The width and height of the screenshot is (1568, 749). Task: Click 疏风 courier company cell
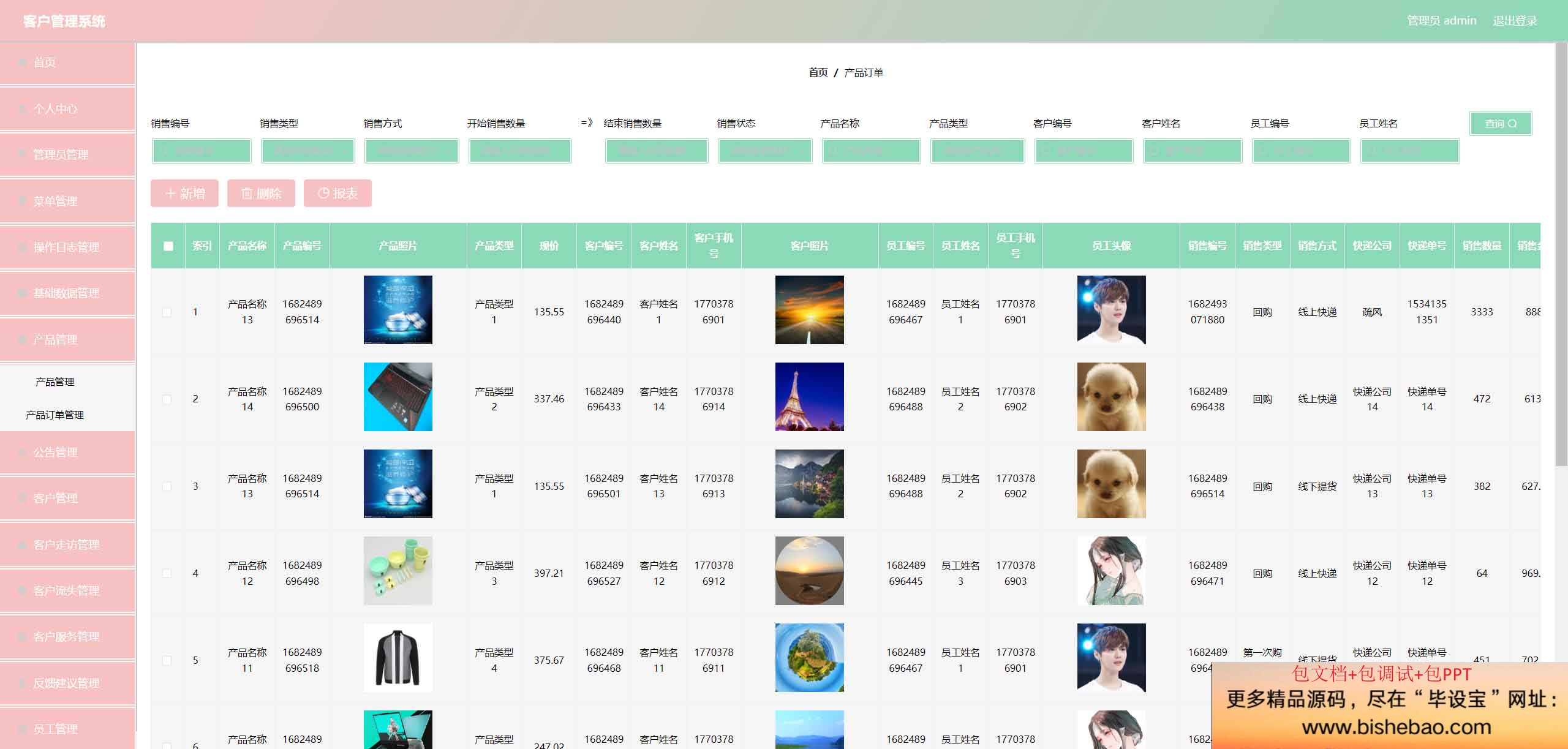1372,312
